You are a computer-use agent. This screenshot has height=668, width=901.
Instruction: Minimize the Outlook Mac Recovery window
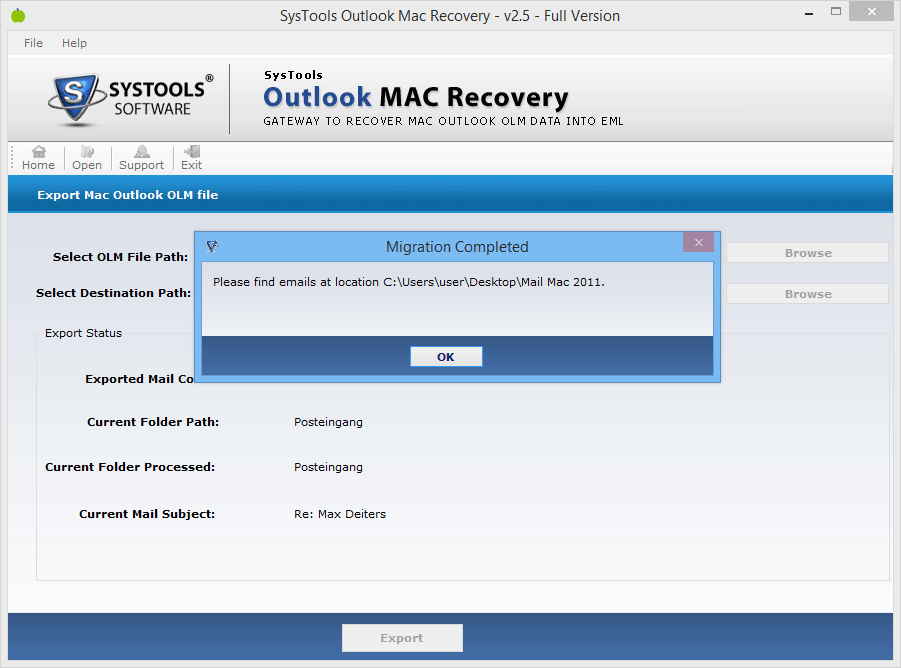[x=809, y=13]
